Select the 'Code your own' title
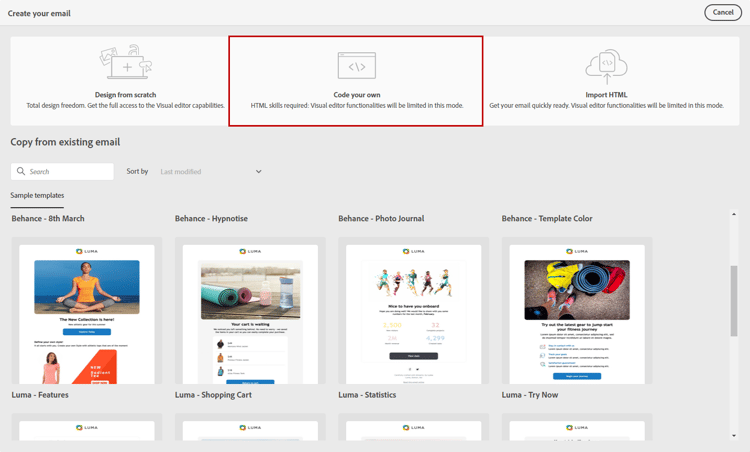The height and width of the screenshot is (452, 750). click(x=357, y=95)
